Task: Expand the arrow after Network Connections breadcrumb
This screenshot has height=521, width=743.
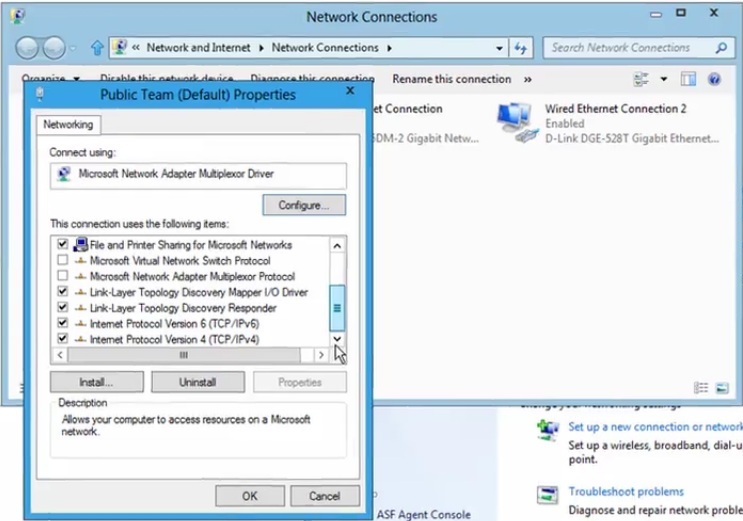Action: pos(389,48)
